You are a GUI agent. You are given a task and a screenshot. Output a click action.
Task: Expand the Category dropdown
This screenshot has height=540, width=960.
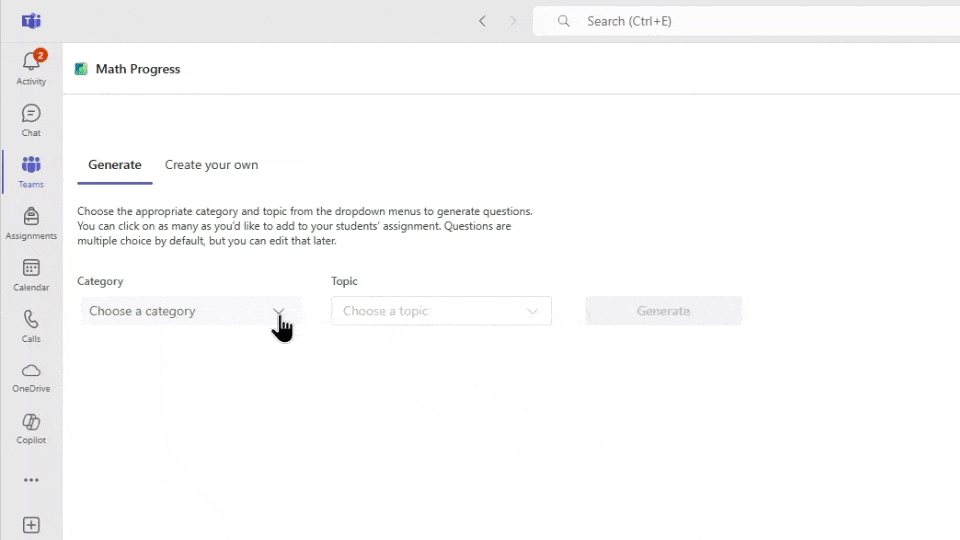click(190, 311)
